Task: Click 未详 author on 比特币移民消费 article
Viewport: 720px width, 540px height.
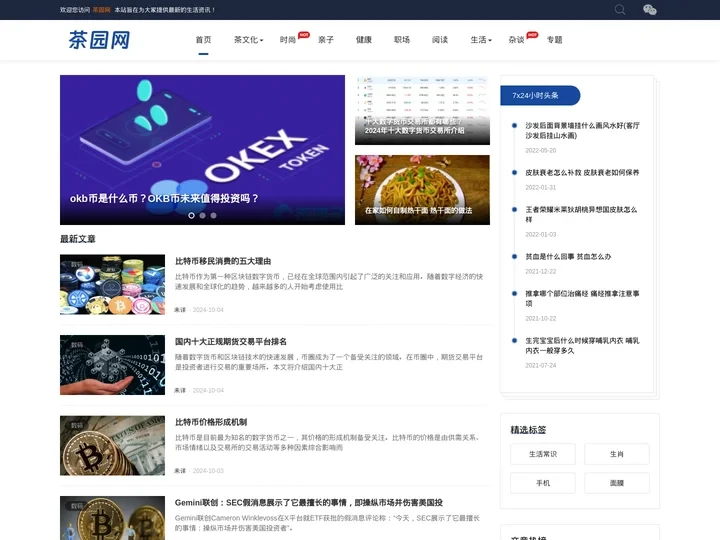Action: point(180,310)
